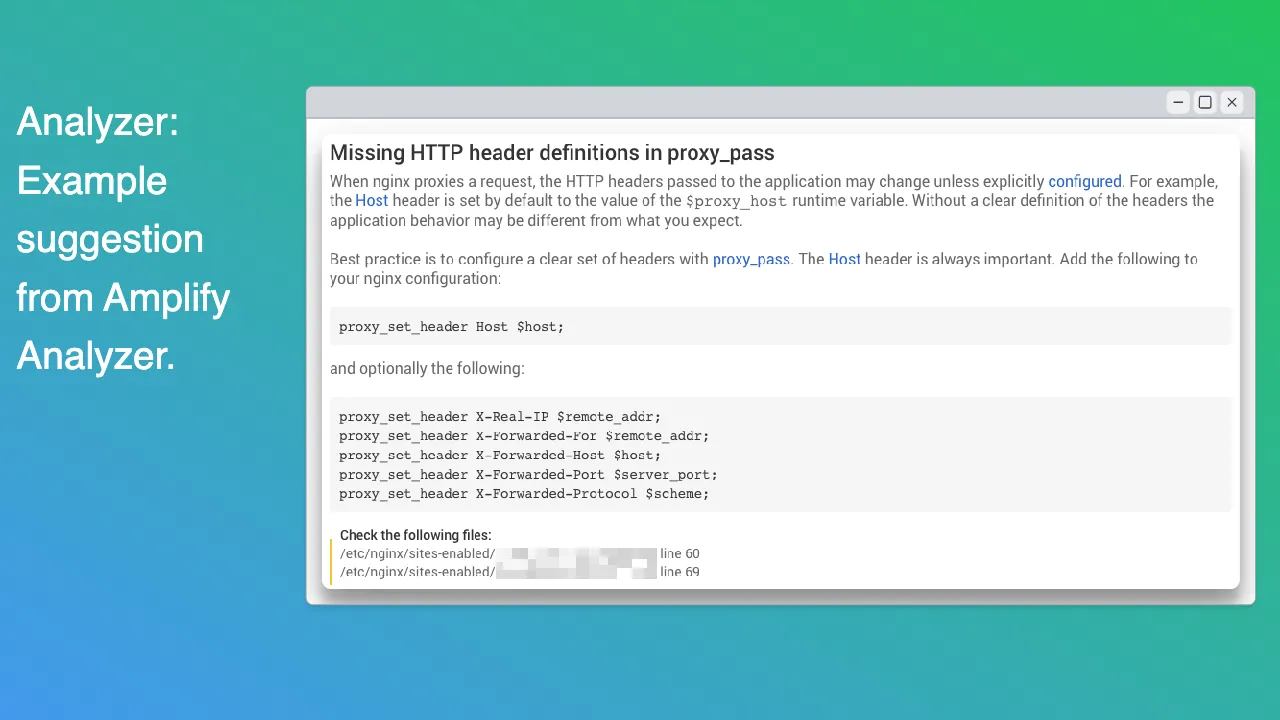Click the minimize icon on the dialog

[x=1177, y=102]
